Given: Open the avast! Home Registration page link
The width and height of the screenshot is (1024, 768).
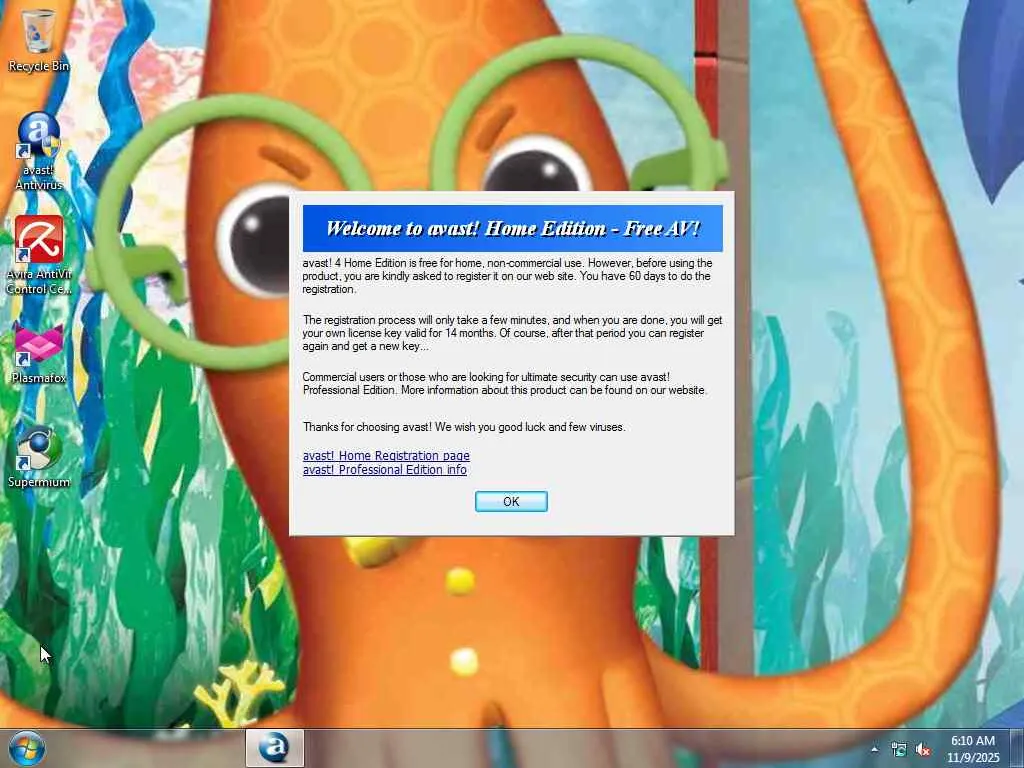Looking at the screenshot, I should click(386, 455).
